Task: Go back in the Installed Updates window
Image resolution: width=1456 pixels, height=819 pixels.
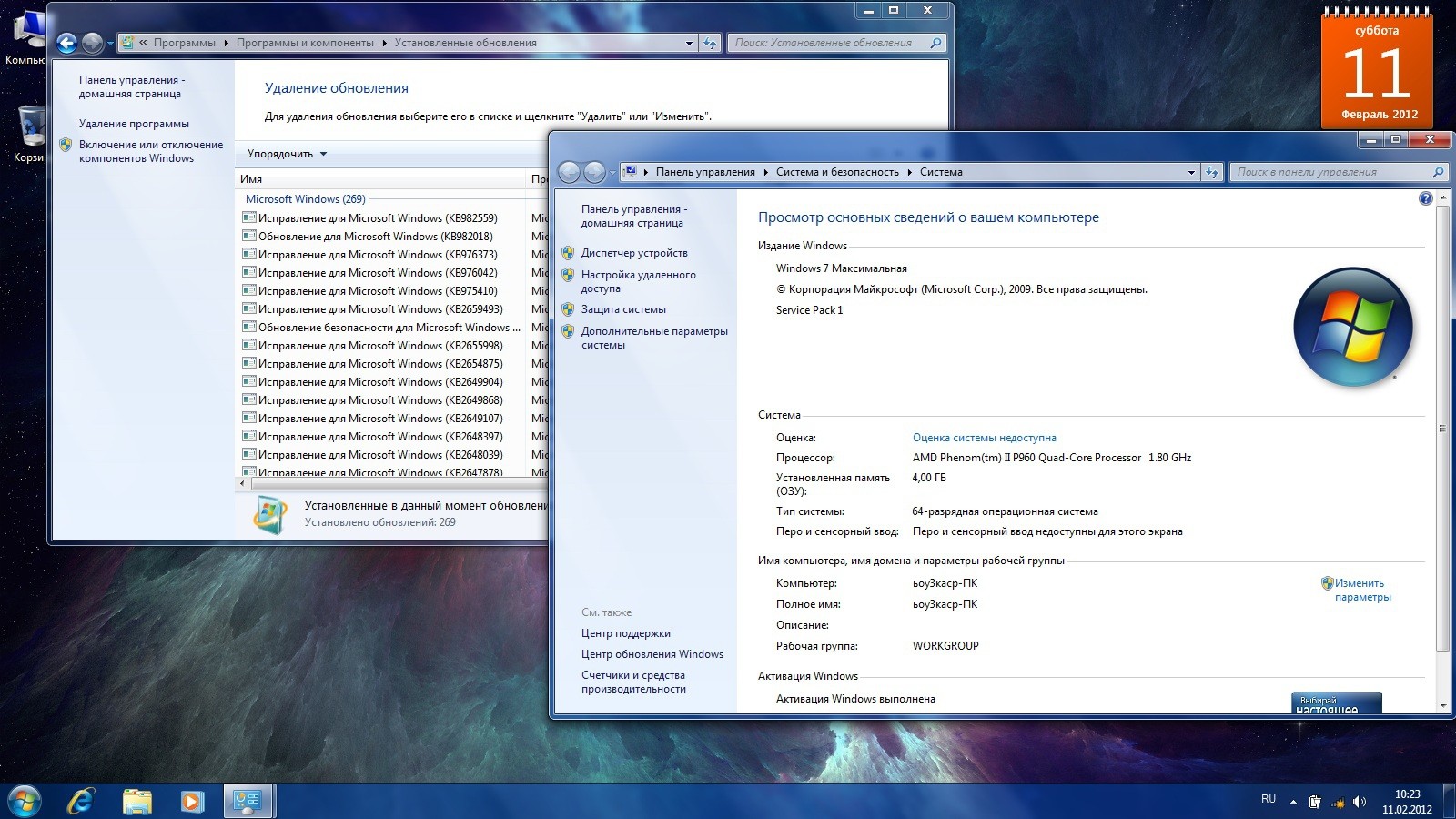Action: tap(66, 43)
